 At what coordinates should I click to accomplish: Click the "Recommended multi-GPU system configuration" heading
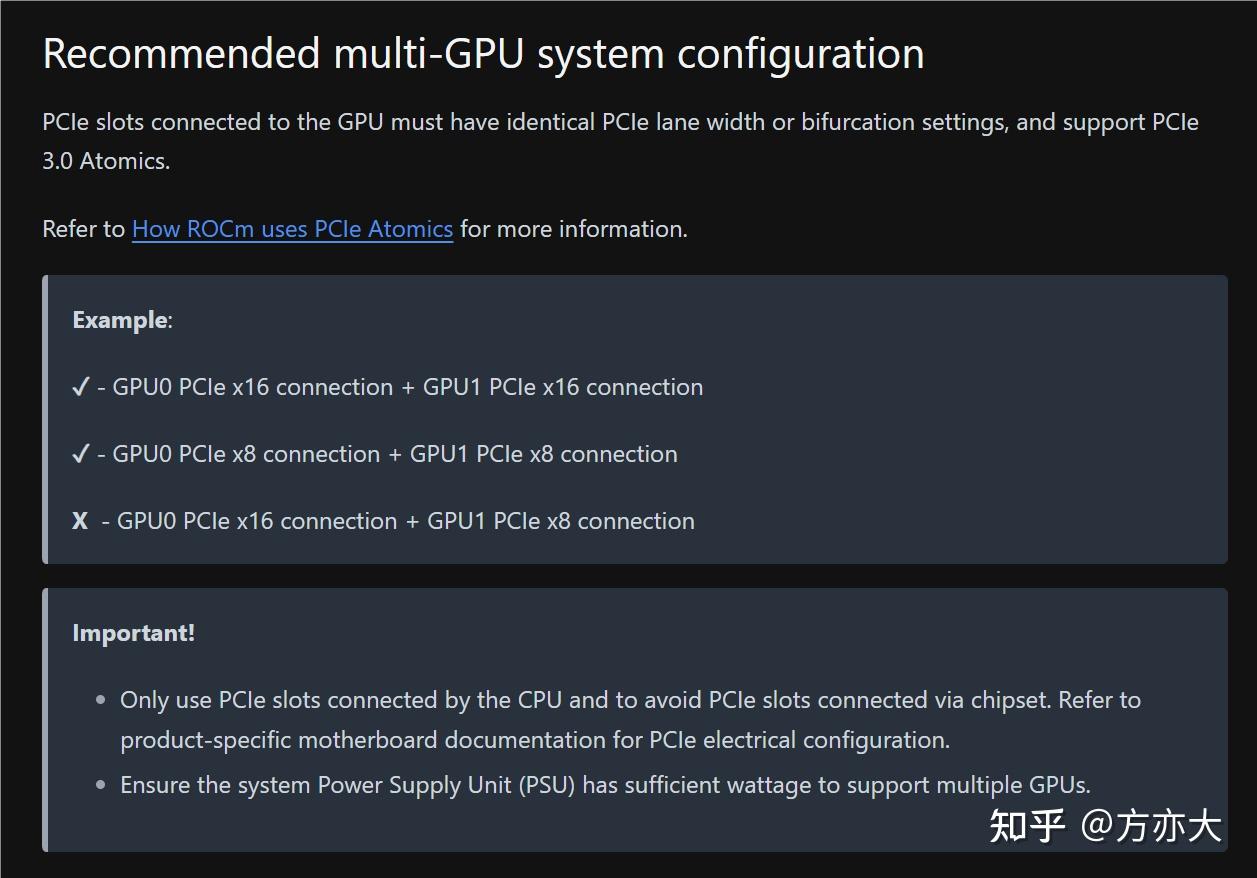click(x=483, y=53)
